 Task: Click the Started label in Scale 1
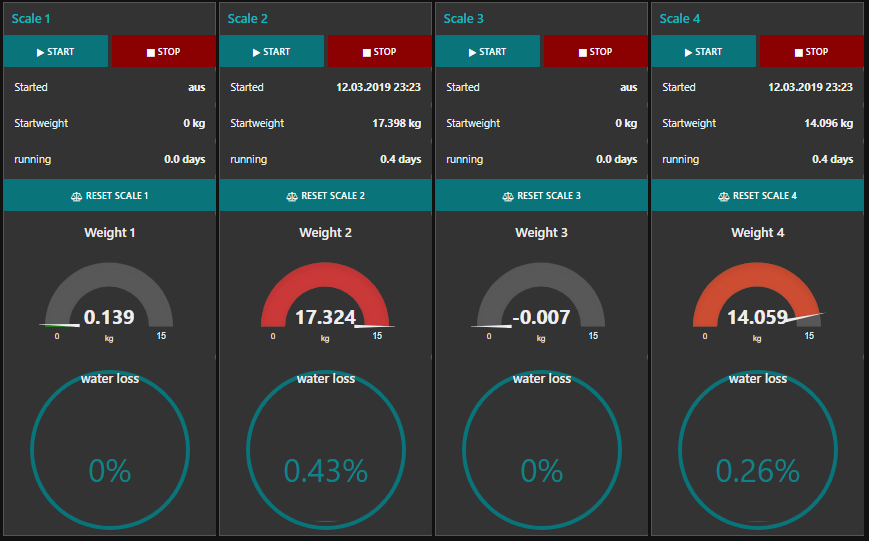(31, 87)
